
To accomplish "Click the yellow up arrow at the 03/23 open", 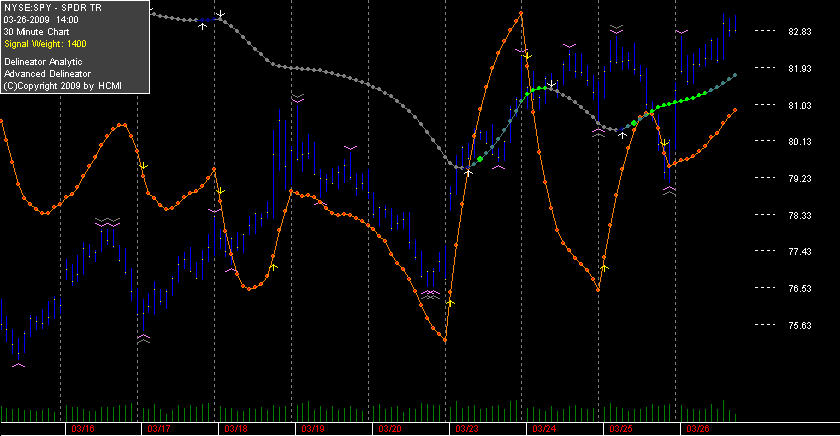I will (x=450, y=303).
